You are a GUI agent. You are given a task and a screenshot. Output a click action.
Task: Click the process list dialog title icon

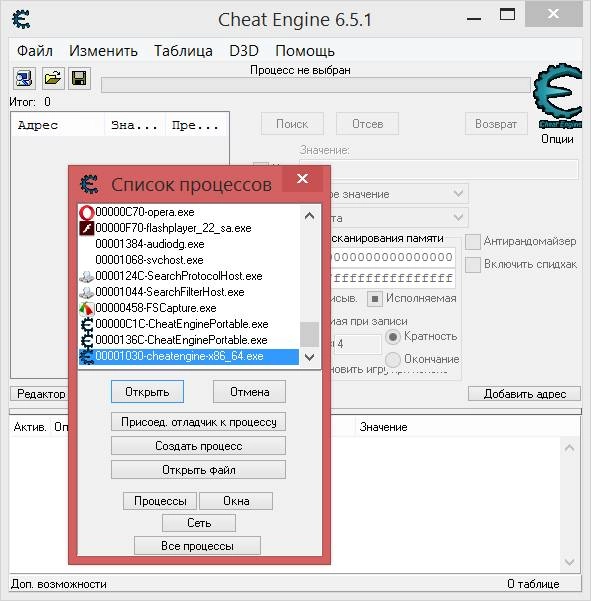pyautogui.click(x=90, y=184)
